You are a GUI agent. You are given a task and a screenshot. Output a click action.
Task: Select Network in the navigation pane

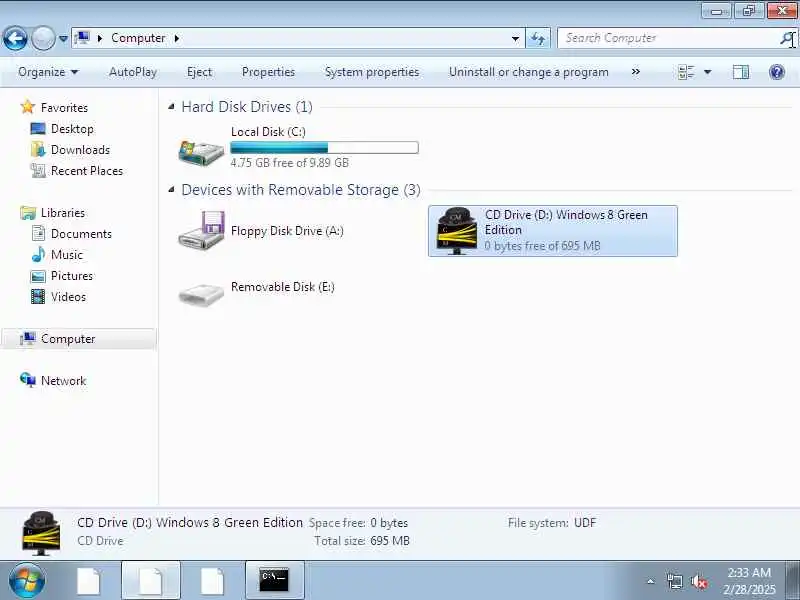point(63,381)
